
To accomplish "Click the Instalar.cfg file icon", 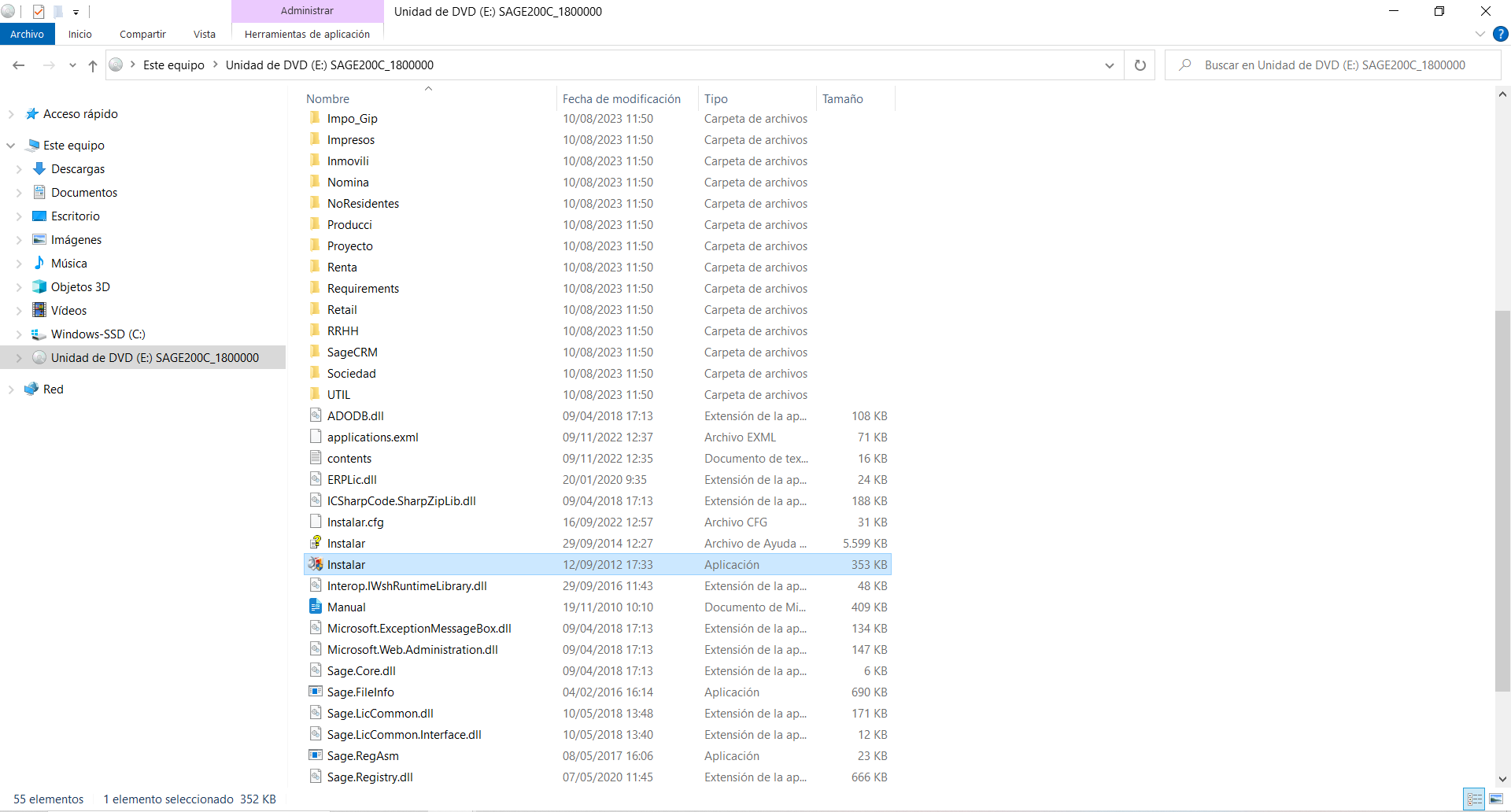I will coord(316,522).
